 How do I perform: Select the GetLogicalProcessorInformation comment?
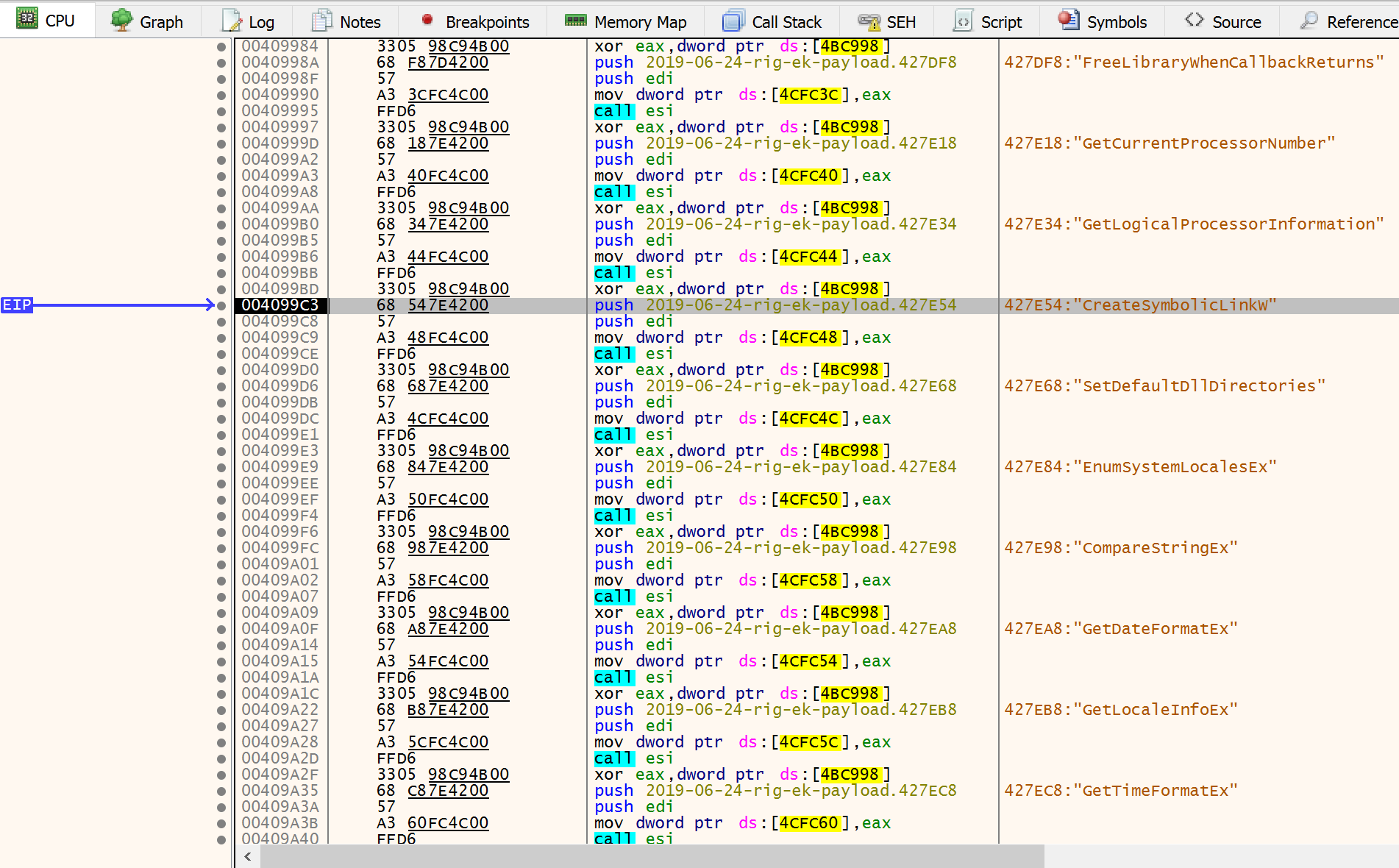(x=1194, y=224)
